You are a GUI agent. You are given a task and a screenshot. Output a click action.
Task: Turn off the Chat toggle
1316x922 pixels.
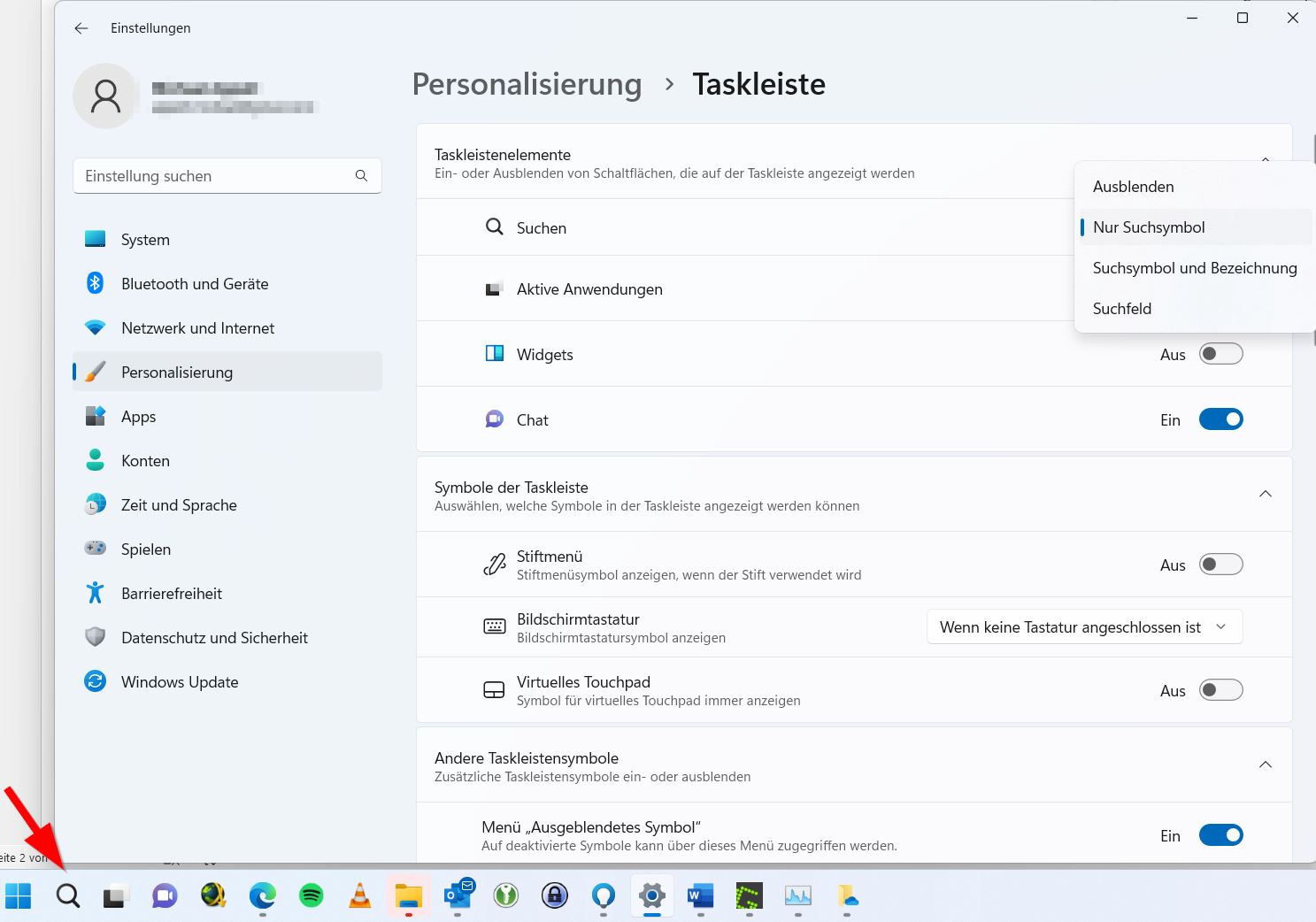(1221, 419)
